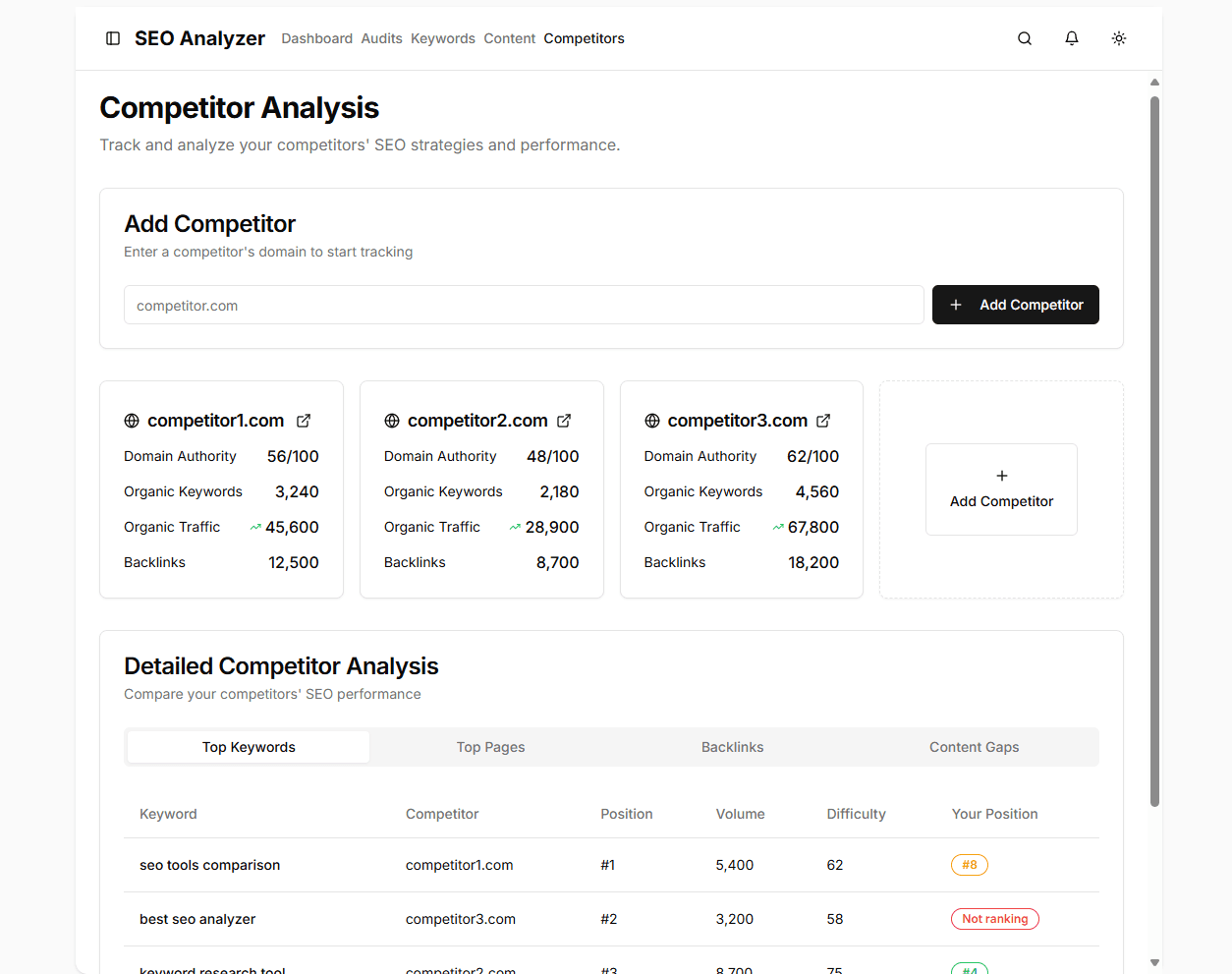Open search with the magnifier icon
Screen dimensions: 1232x974
coord(1025,38)
